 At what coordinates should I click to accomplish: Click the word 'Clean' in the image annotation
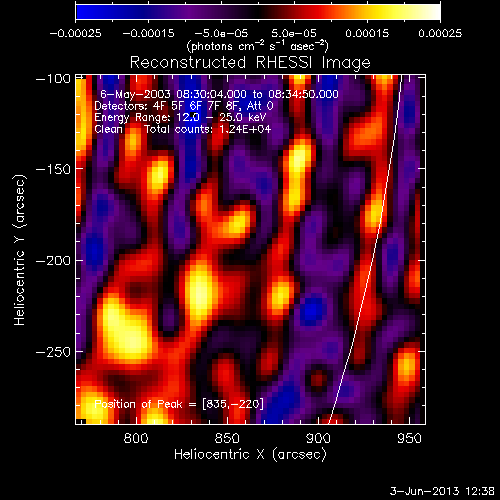pos(109,129)
